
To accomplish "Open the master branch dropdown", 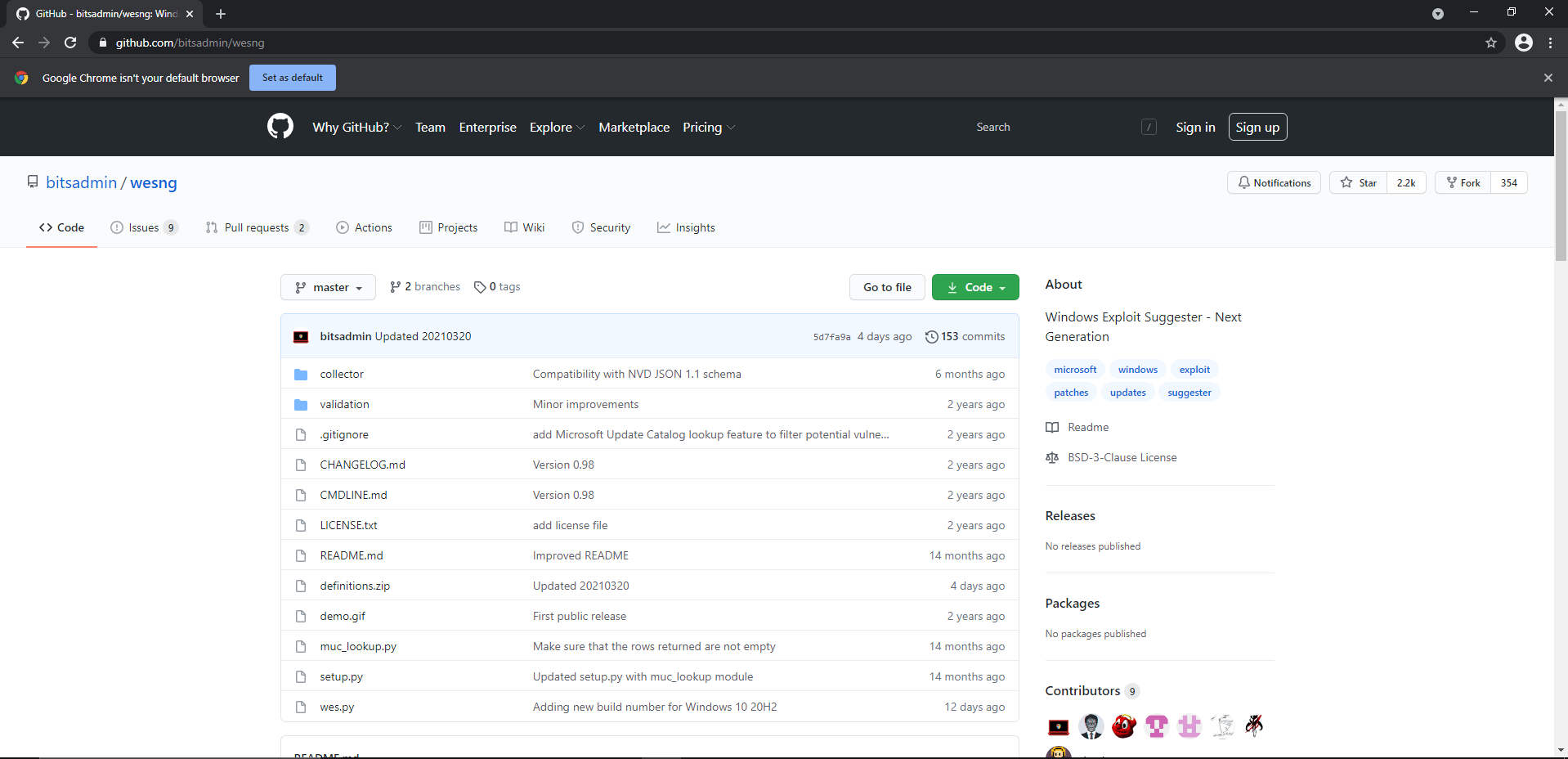I will [x=328, y=287].
